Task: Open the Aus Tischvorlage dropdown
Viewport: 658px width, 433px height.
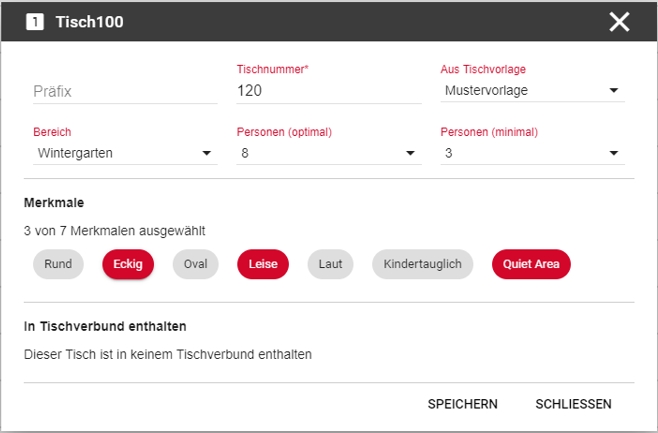Action: 533,90
